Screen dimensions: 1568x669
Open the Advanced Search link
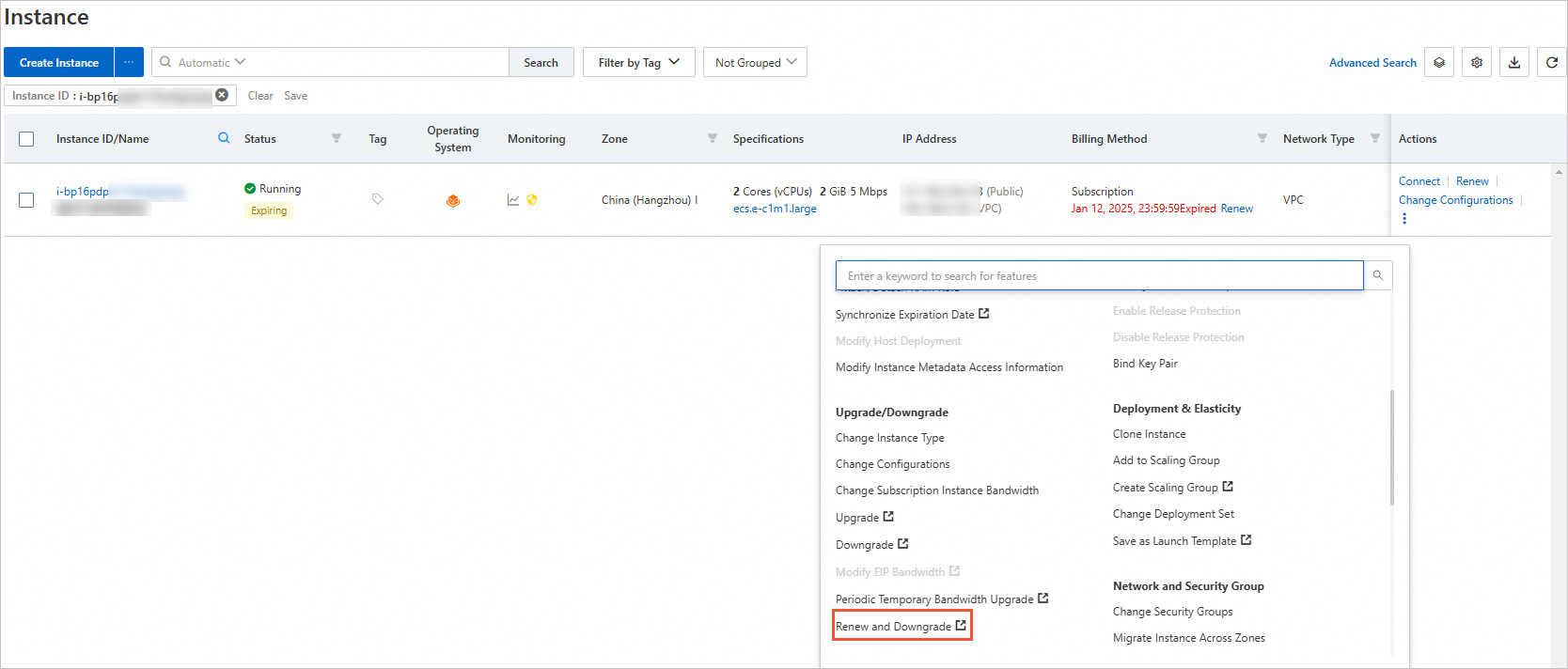click(1372, 63)
